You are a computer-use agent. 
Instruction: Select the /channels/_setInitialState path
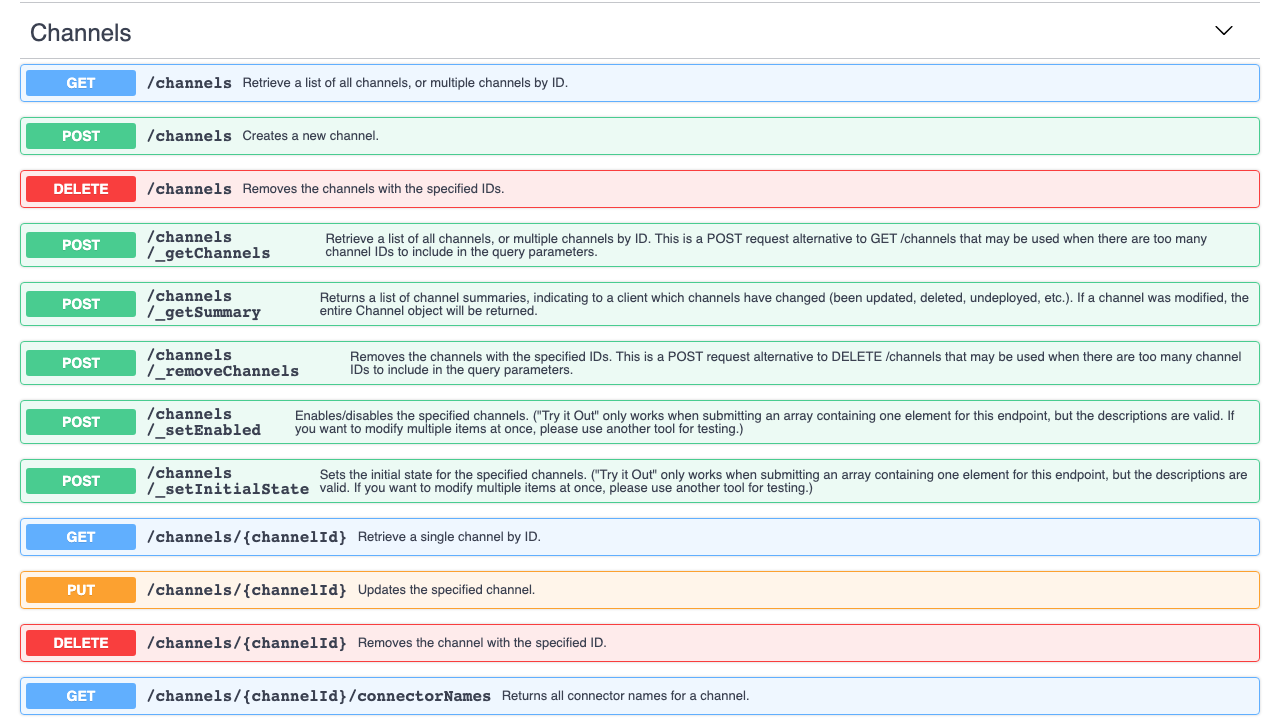(x=228, y=481)
